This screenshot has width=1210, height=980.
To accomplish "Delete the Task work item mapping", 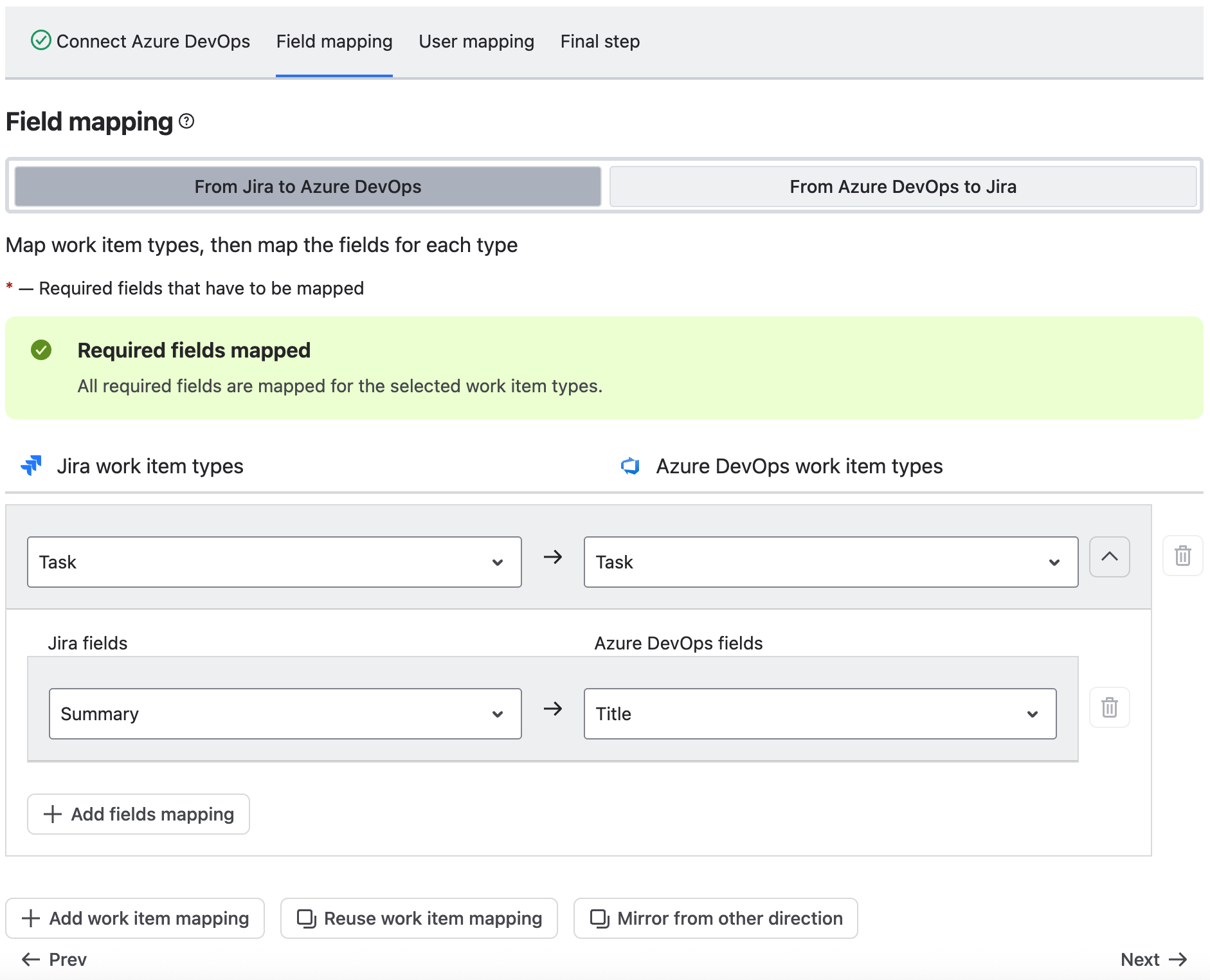I will coord(1182,556).
